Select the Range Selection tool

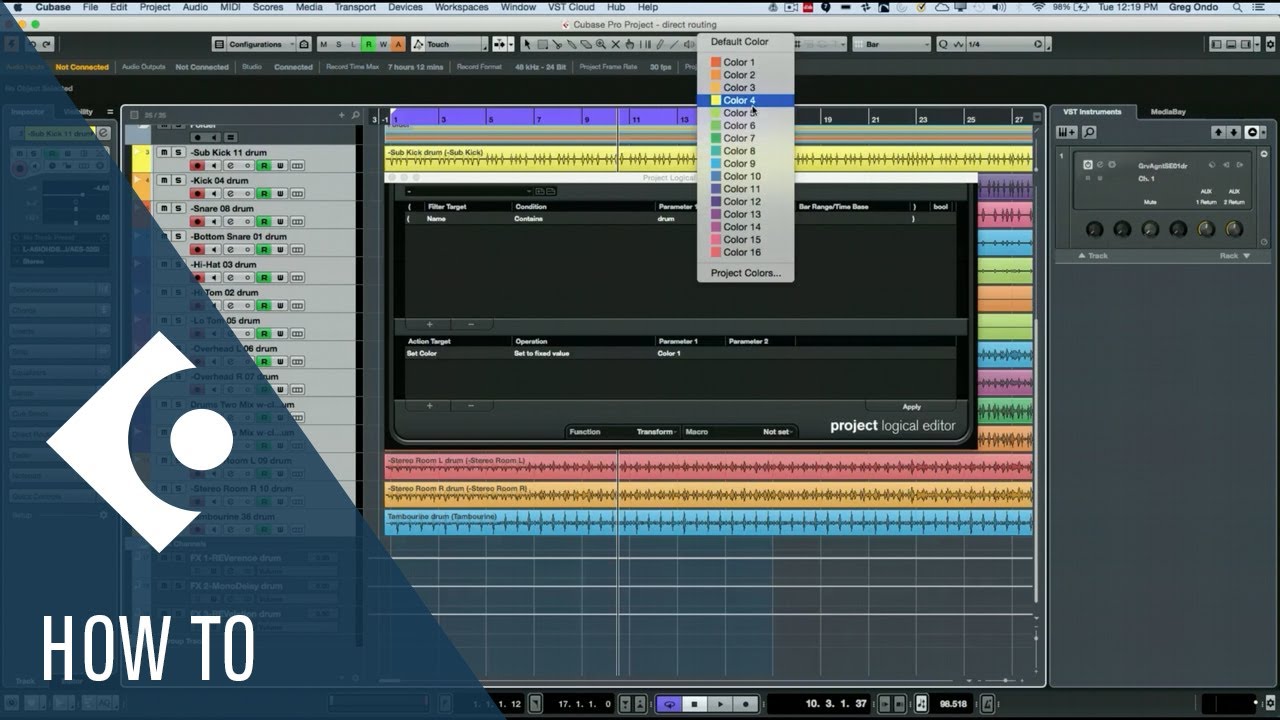(542, 44)
